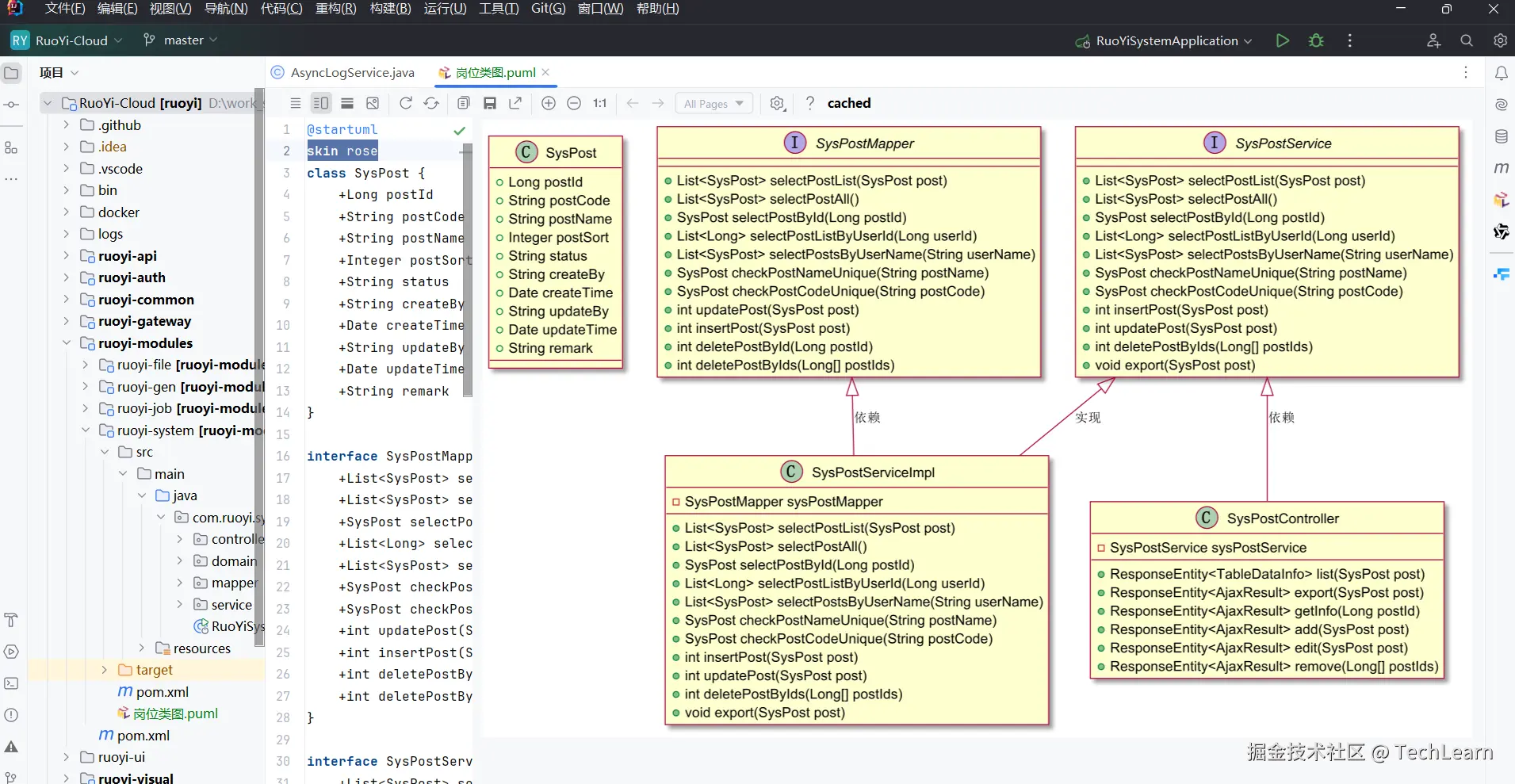This screenshot has width=1515, height=784.
Task: Click the PlantUML help question mark
Action: (x=809, y=103)
